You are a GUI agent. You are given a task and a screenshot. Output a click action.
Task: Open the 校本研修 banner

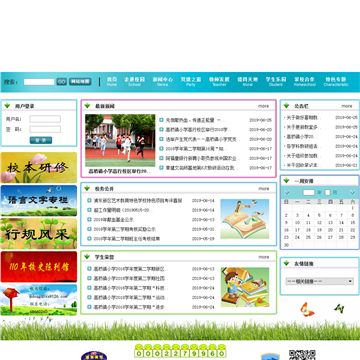tap(39, 168)
